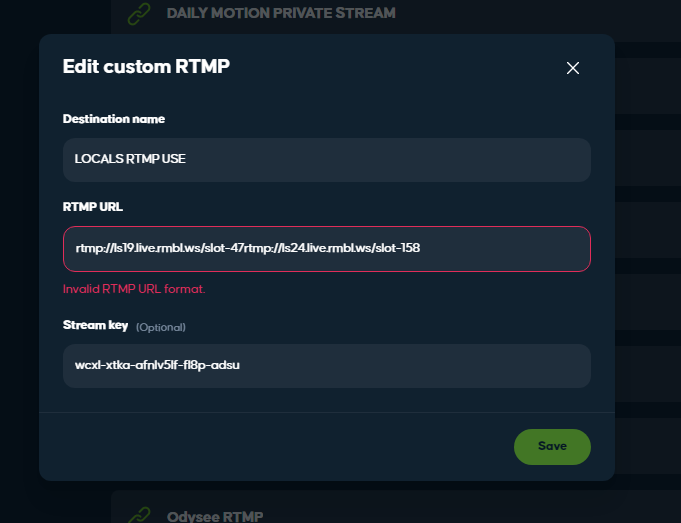Click the (Optional) hint text
Viewport: 681px width, 523px height.
[x=161, y=327]
